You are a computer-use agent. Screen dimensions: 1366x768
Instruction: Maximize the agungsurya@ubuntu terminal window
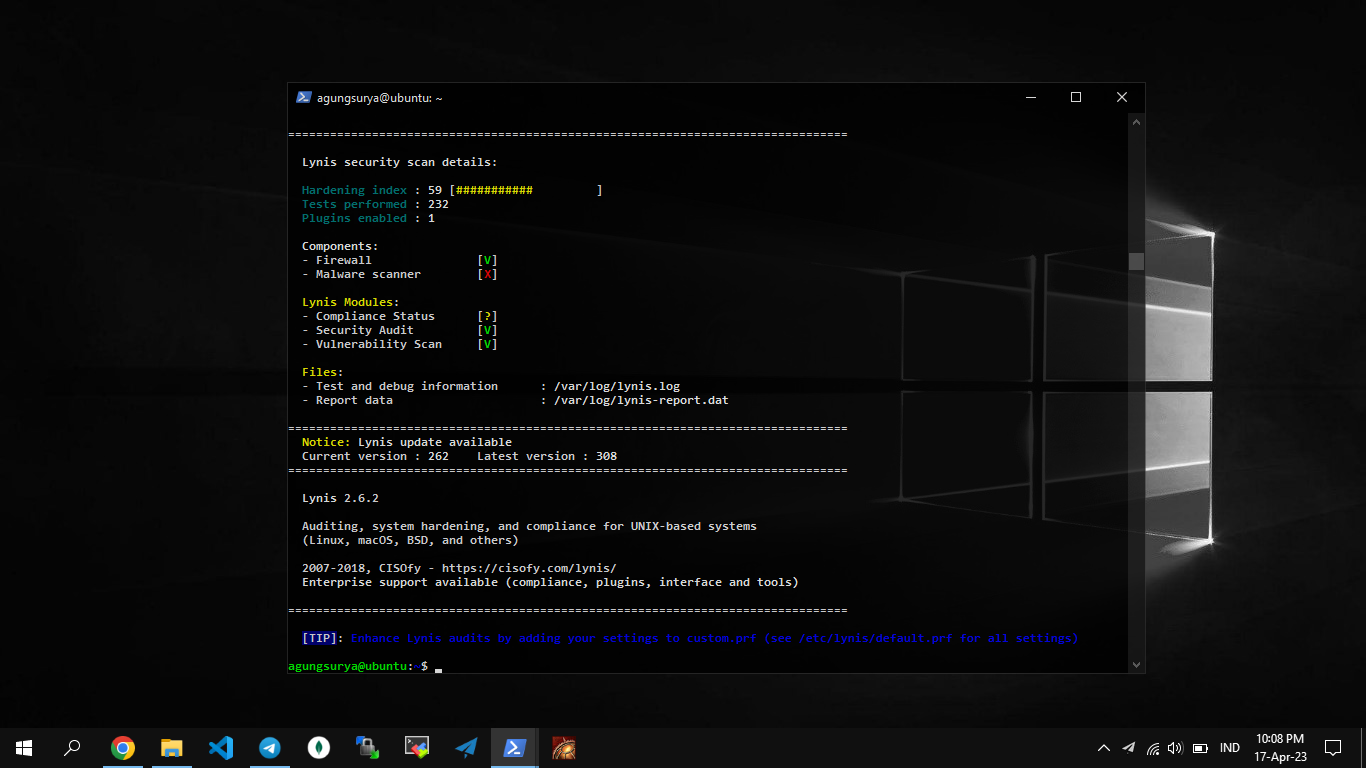tap(1076, 97)
